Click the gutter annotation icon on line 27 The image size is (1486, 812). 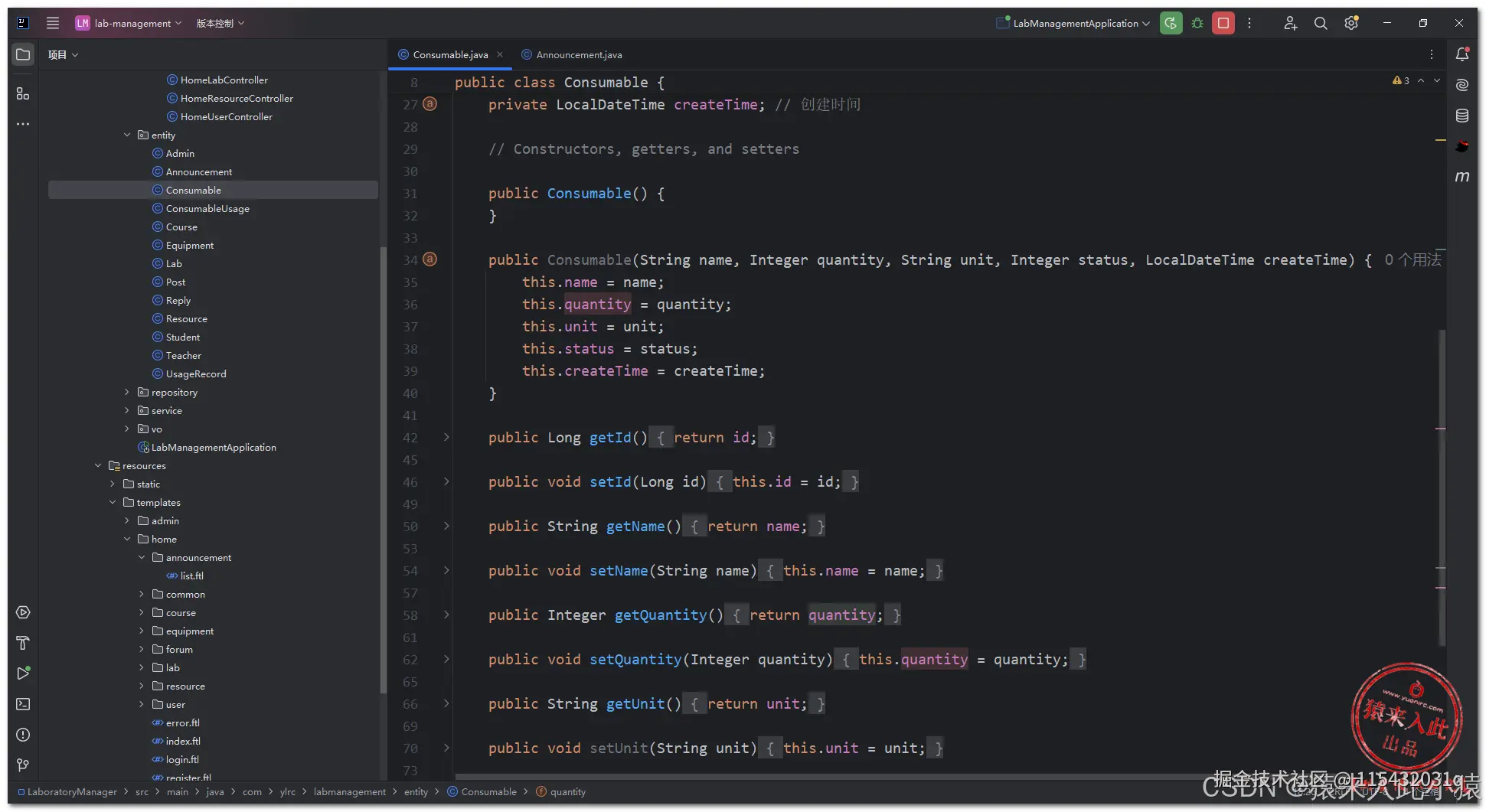tap(430, 104)
